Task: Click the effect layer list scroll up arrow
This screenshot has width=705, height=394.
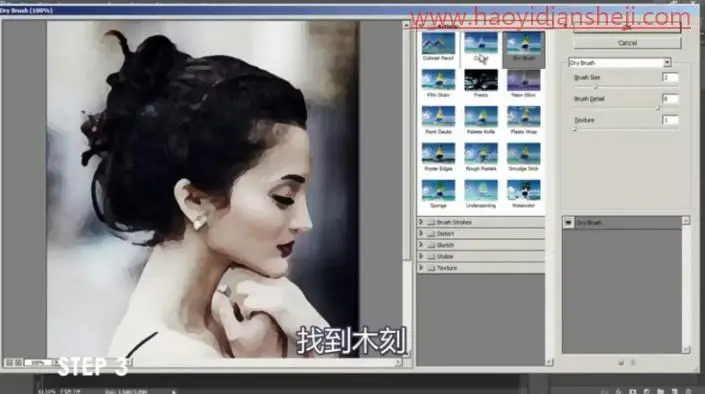Action: pyautogui.click(x=686, y=220)
